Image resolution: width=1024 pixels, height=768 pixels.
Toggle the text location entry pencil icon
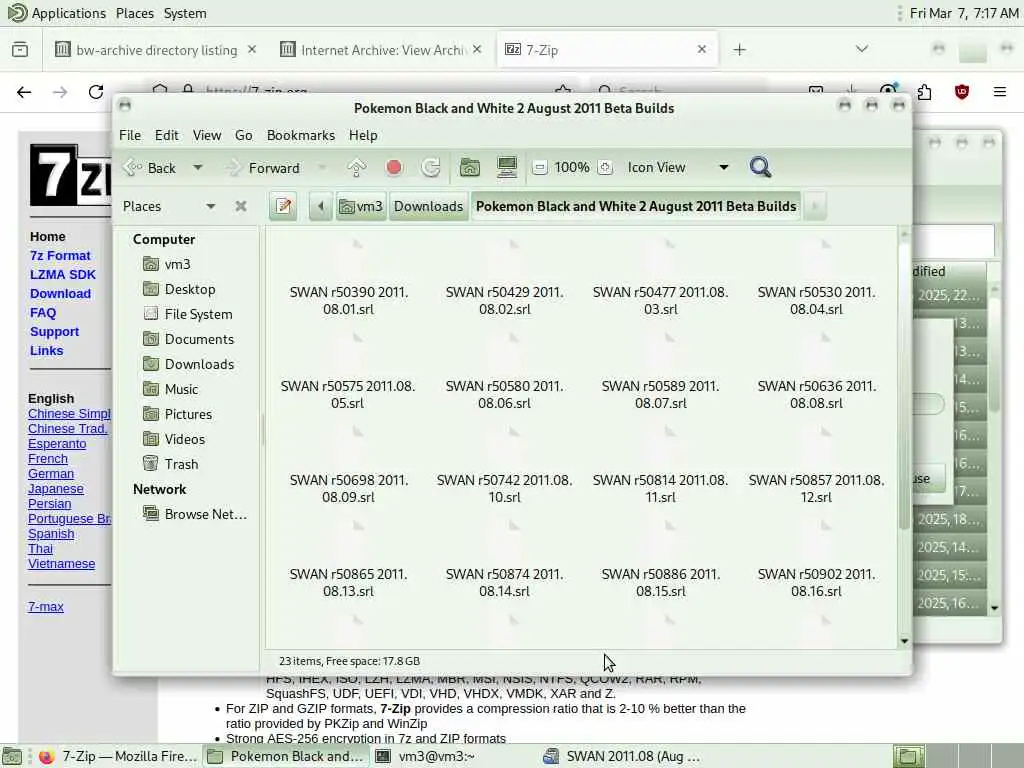coord(283,206)
